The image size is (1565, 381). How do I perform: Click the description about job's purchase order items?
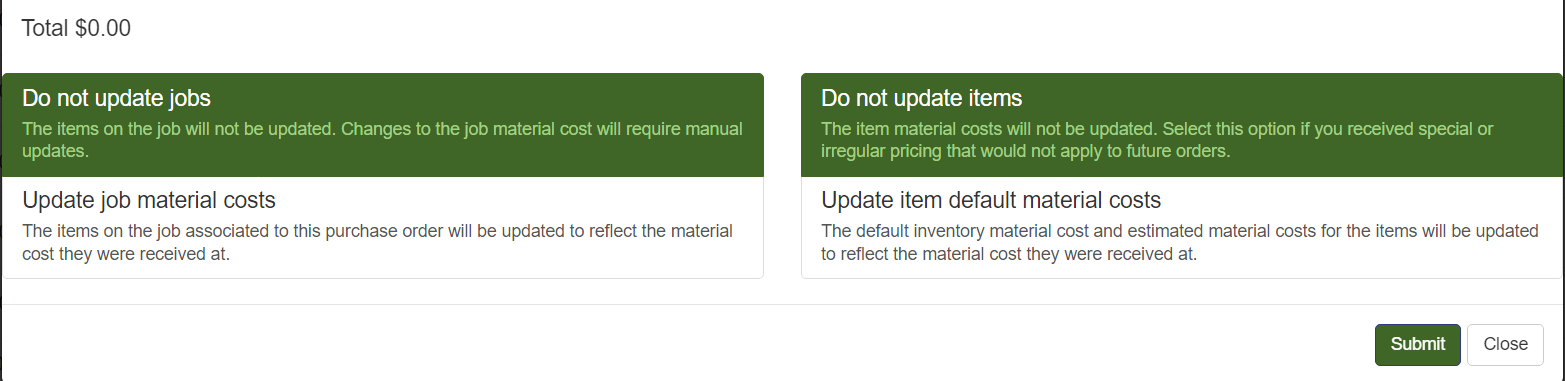[378, 242]
